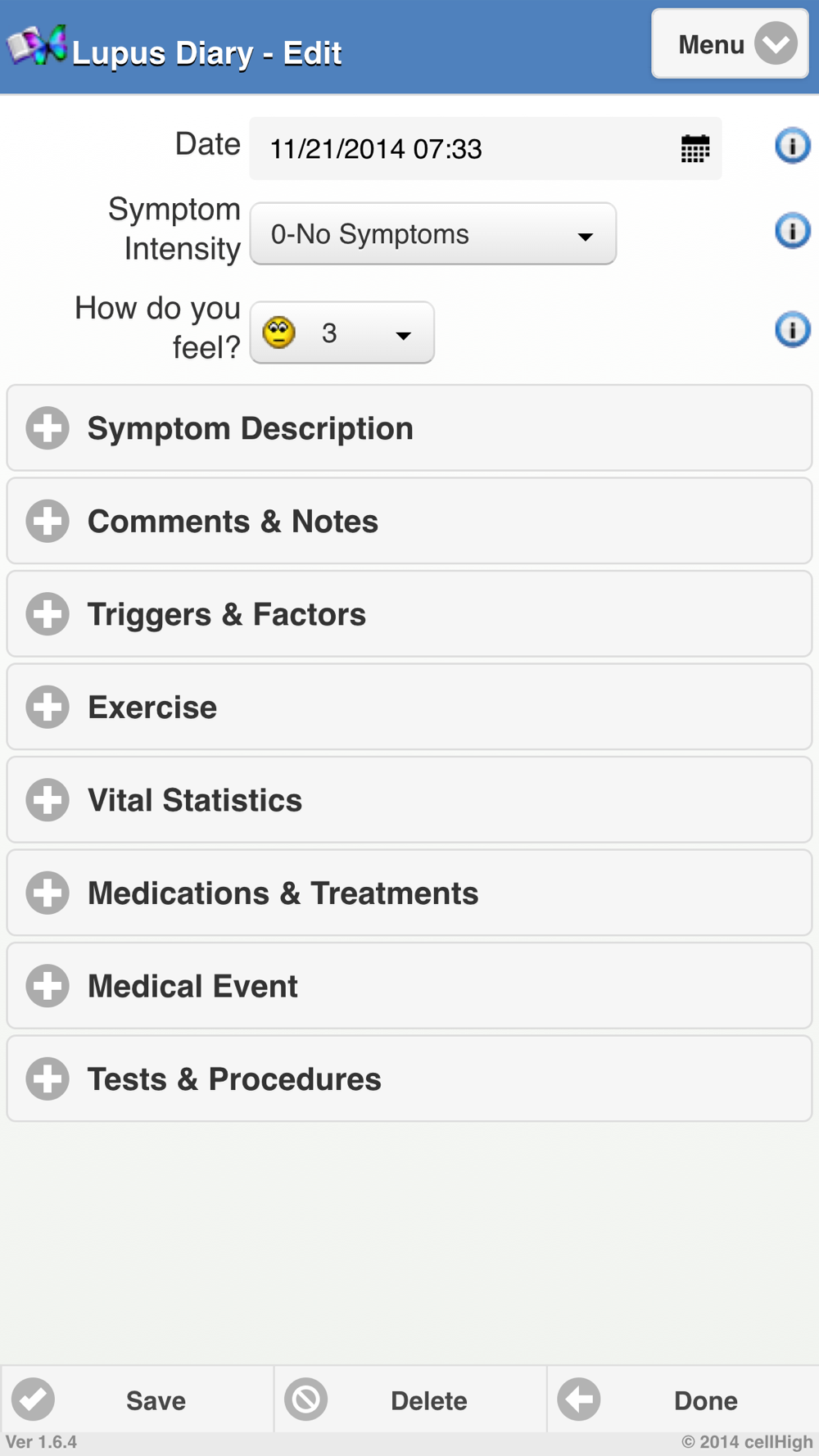Tap the butterfly Lupus Diary logo
The image size is (819, 1456).
point(37,46)
